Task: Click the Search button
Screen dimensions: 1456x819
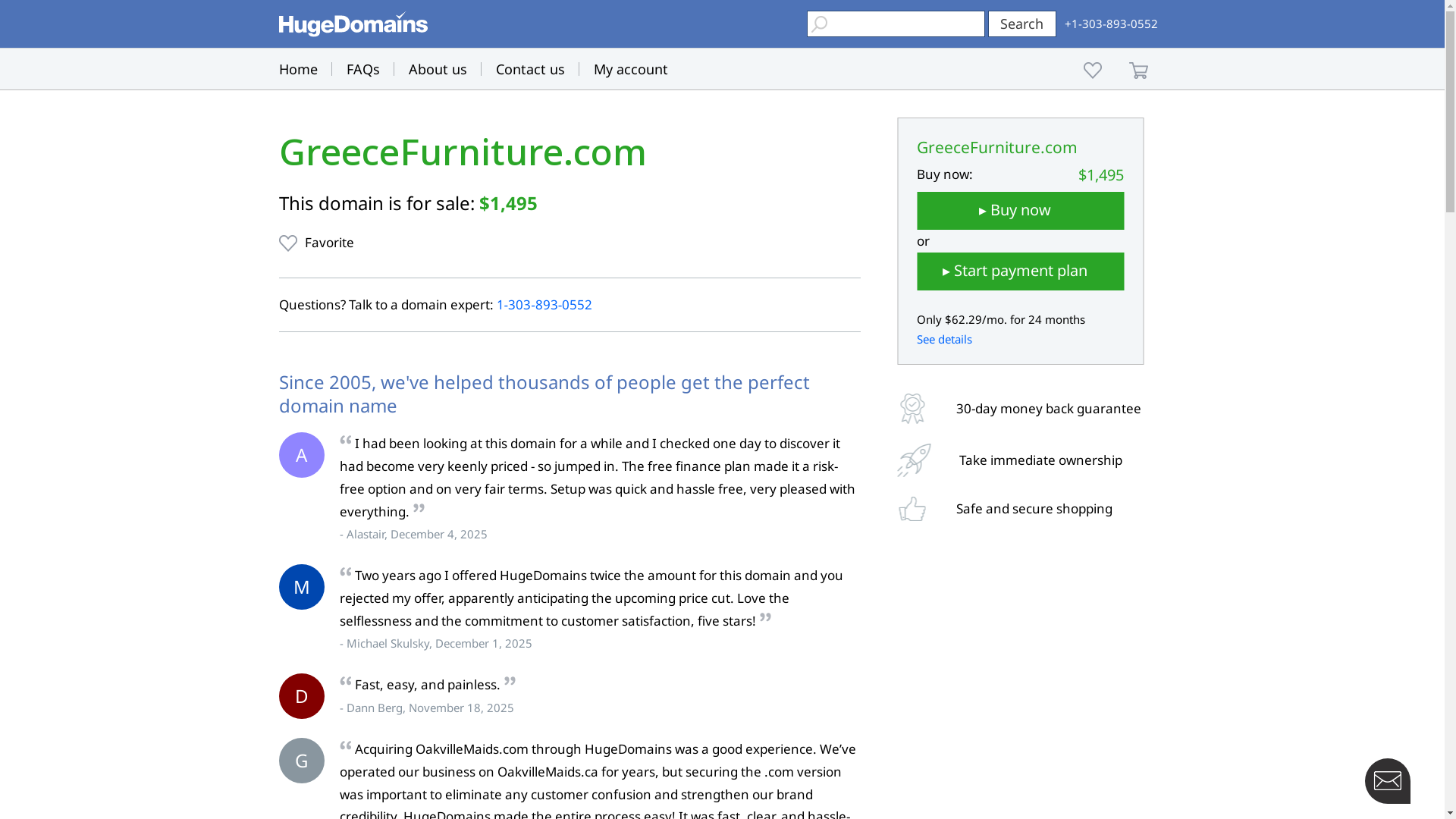Action: click(x=1021, y=24)
